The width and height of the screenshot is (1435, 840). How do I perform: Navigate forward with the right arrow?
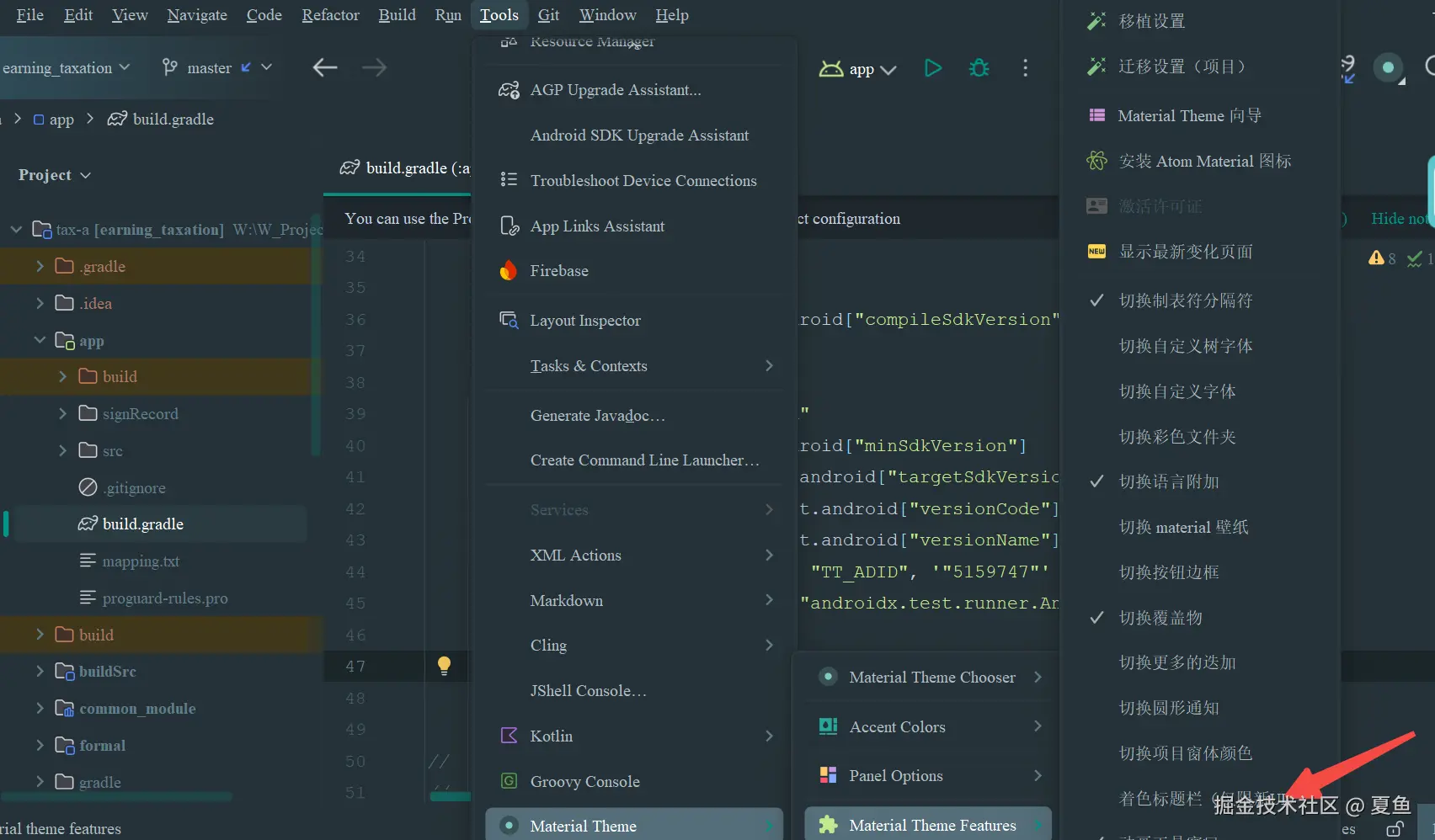(374, 67)
